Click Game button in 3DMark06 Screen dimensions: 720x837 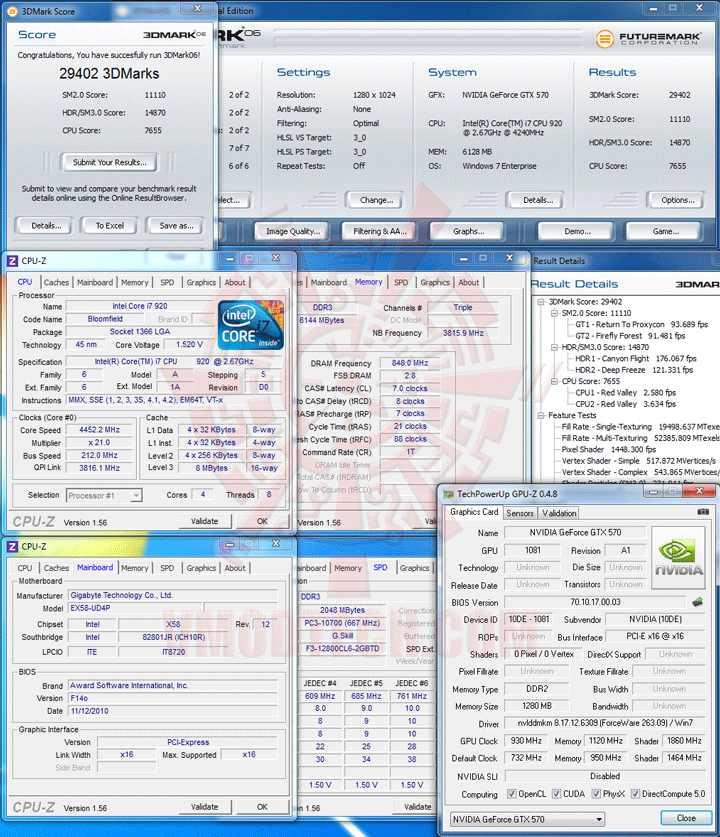pos(665,231)
